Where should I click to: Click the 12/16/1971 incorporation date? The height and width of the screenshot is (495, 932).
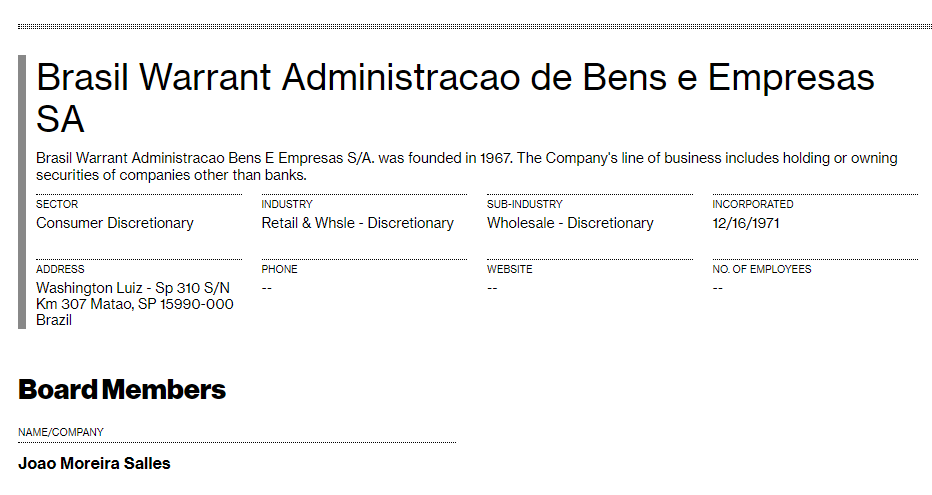[x=746, y=223]
